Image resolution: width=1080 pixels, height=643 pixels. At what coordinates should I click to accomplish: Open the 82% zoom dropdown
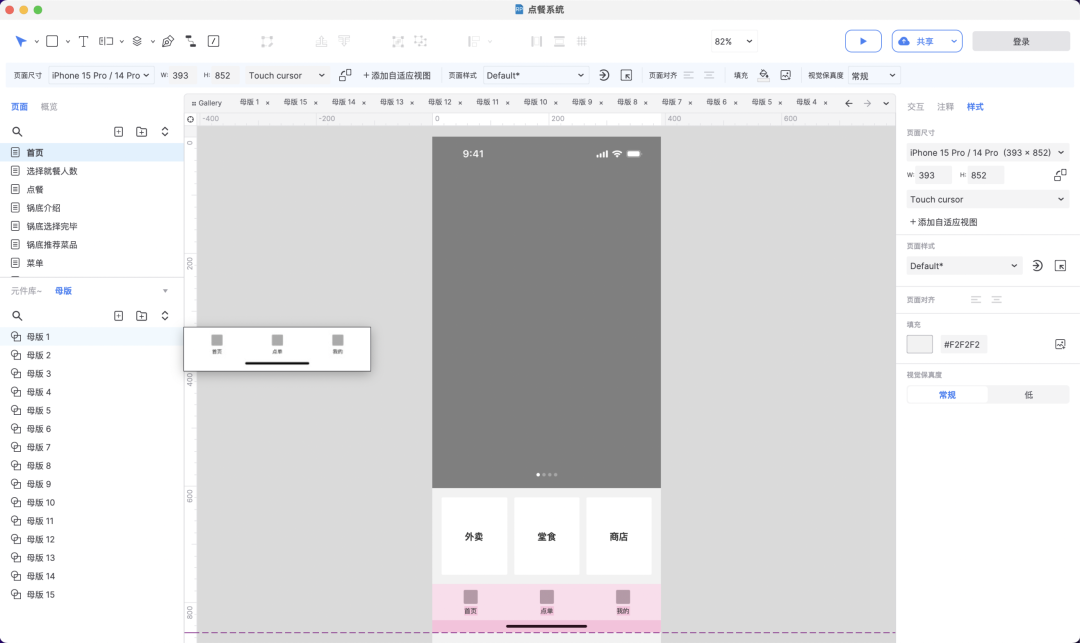click(734, 41)
